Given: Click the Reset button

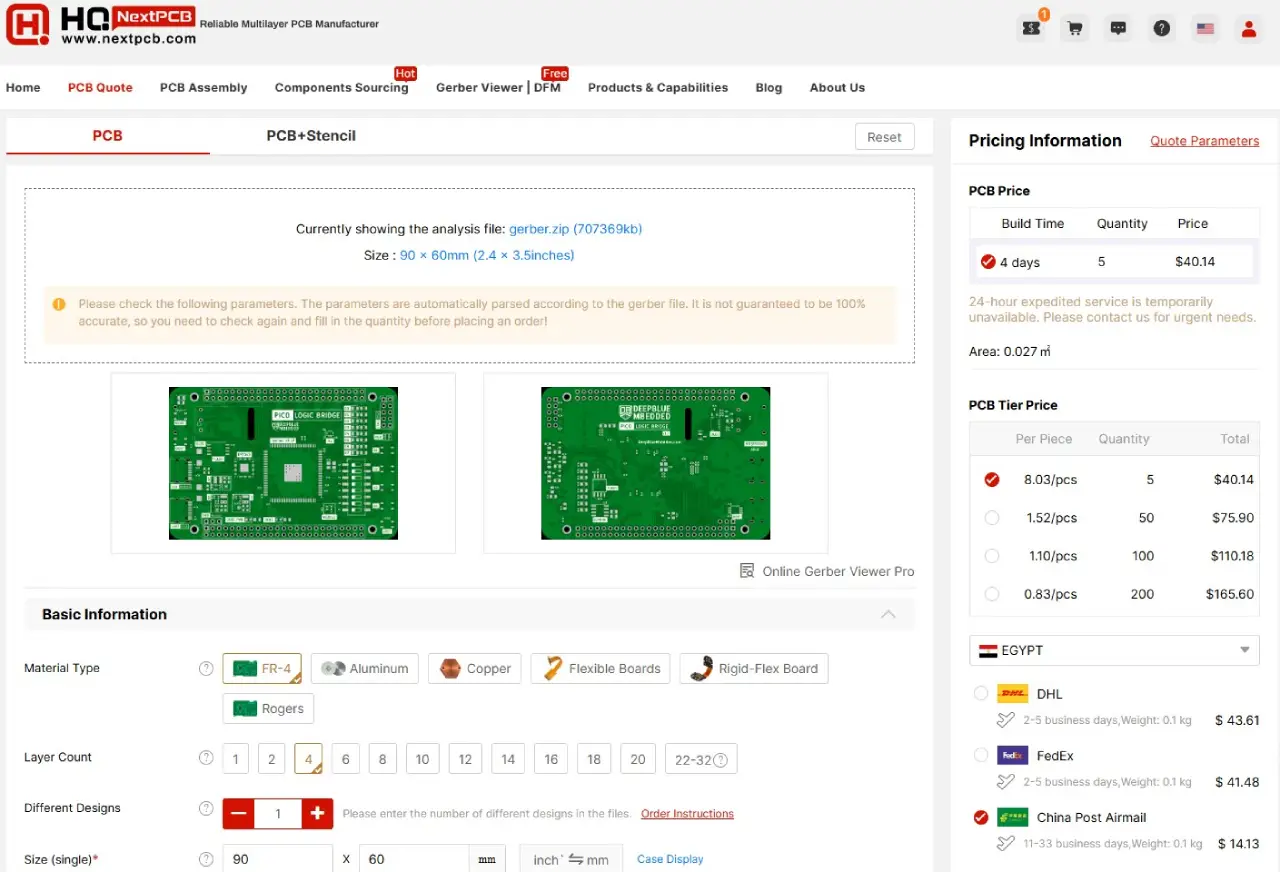Looking at the screenshot, I should pyautogui.click(x=884, y=137).
